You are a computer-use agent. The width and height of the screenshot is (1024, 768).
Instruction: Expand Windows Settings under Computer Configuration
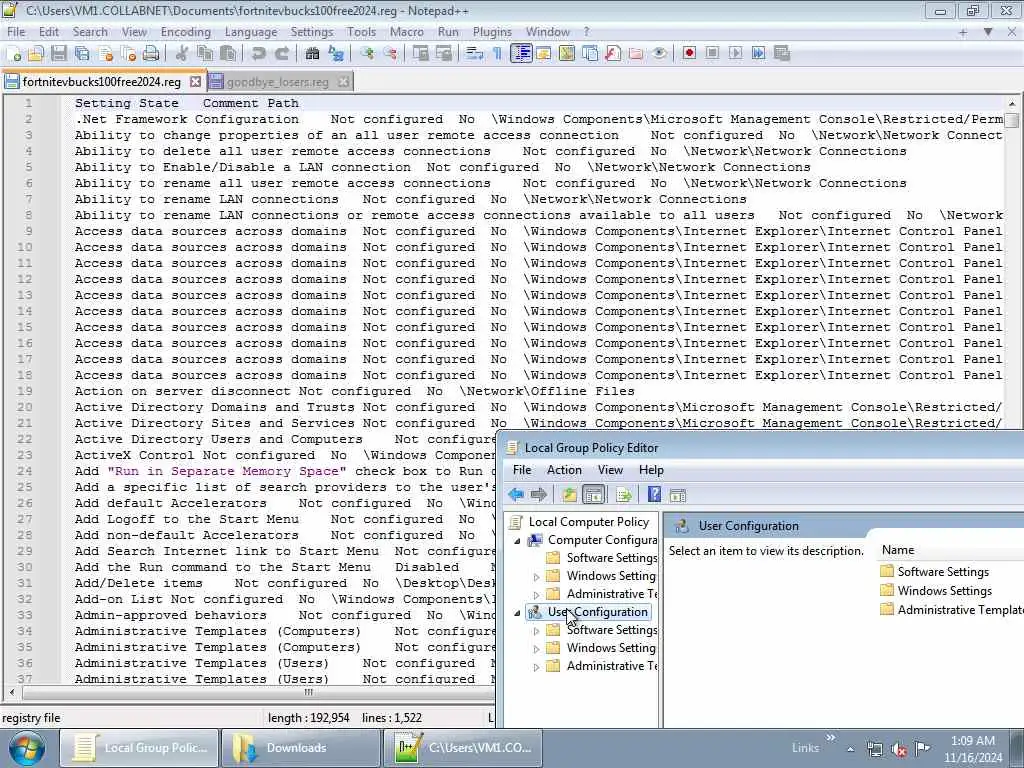(x=536, y=576)
